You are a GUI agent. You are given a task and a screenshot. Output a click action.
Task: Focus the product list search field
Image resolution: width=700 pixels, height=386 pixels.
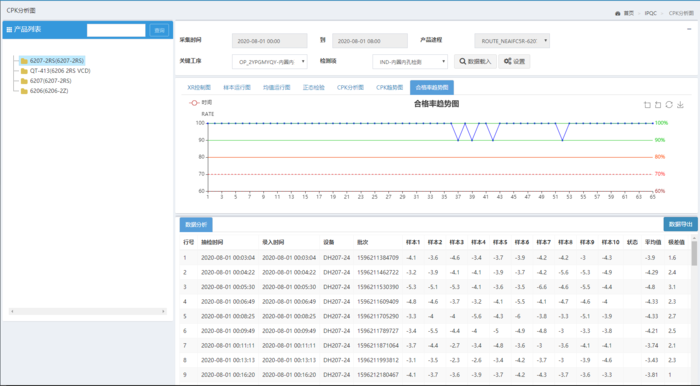coord(116,30)
